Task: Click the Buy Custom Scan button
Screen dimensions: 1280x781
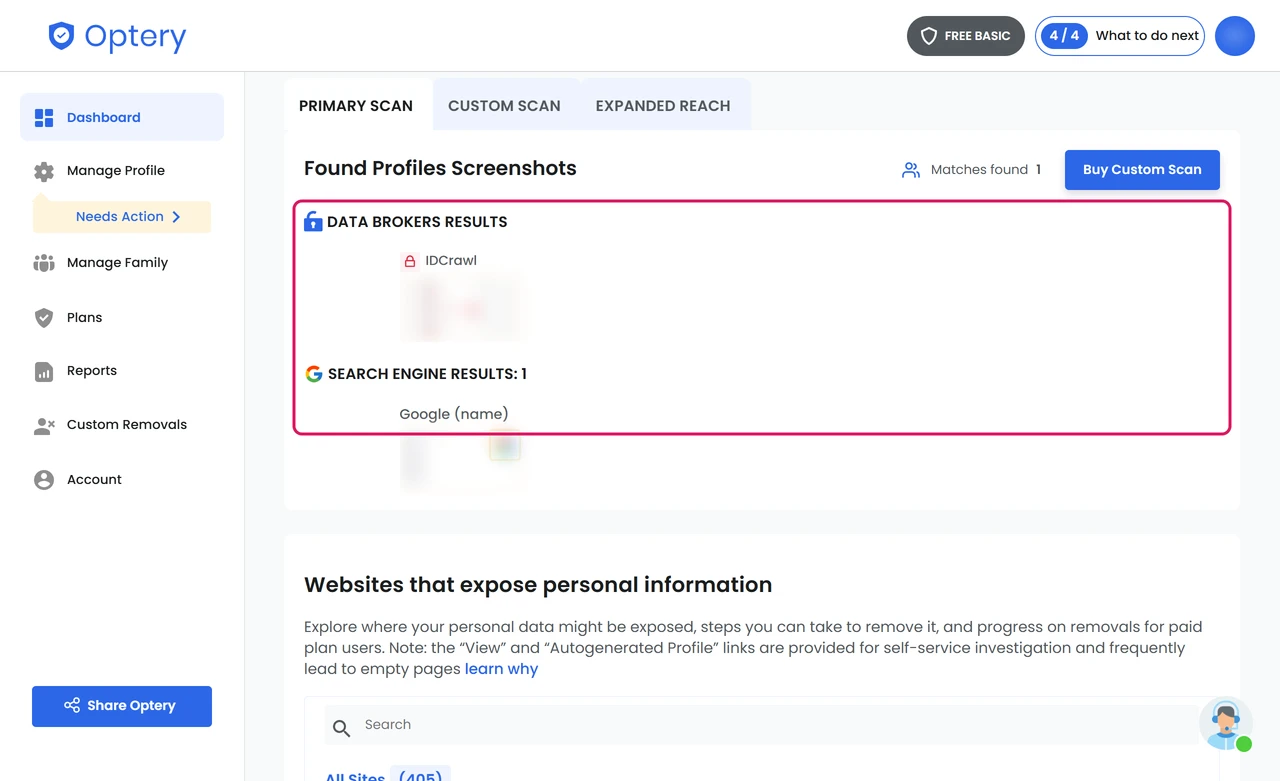Action: [1142, 170]
